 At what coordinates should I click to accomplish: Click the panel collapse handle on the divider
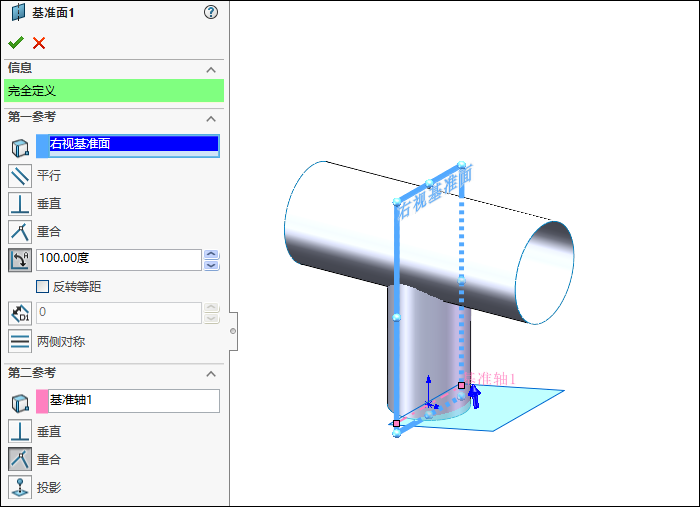click(x=233, y=331)
